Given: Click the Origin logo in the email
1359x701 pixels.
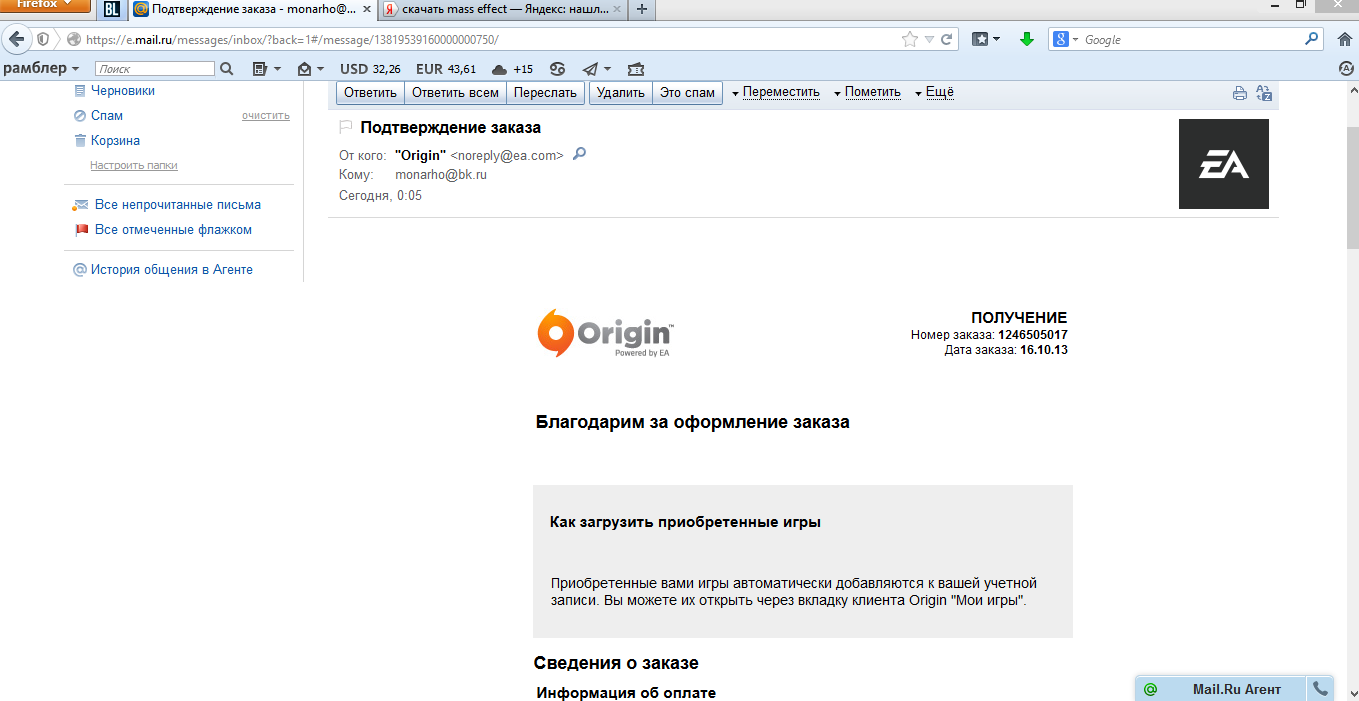Looking at the screenshot, I should click(x=606, y=333).
